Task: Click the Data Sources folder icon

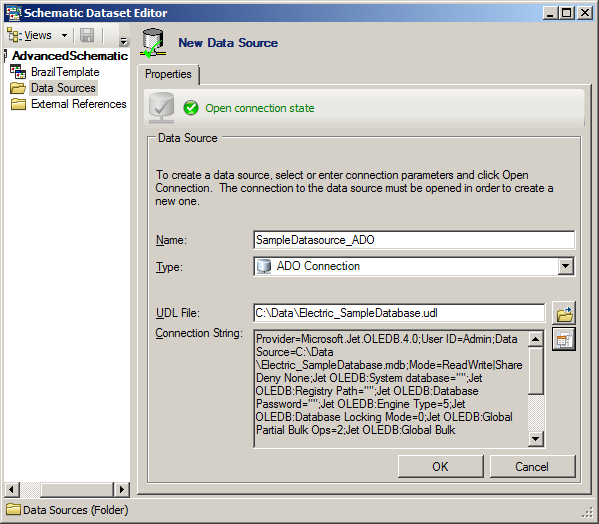Action: [x=18, y=88]
